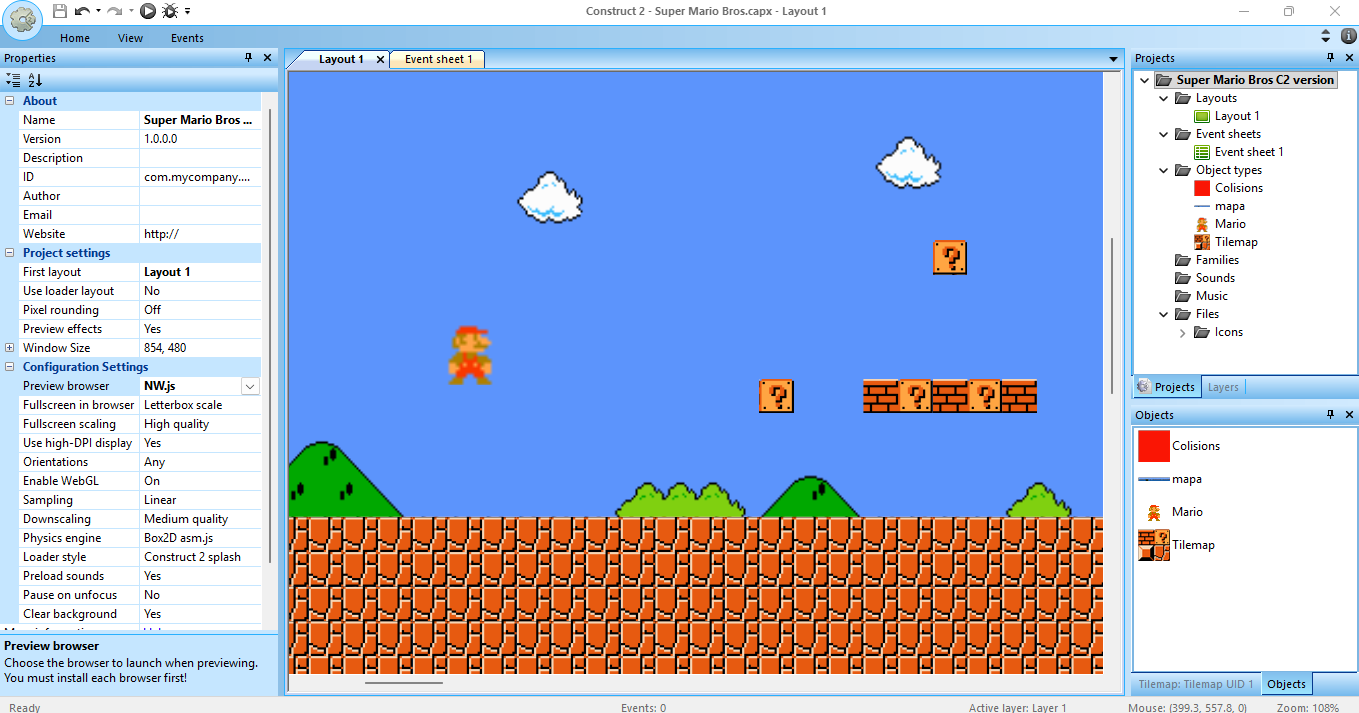Collapse the Super Mario Bros C2 version project node
Screen dimensions: 1359x713
1144,80
